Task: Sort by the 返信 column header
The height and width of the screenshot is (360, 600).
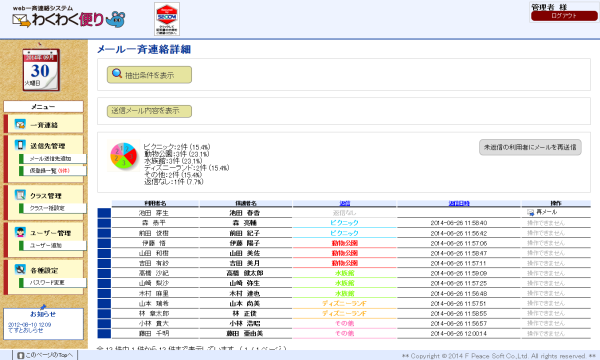Action: click(x=345, y=204)
